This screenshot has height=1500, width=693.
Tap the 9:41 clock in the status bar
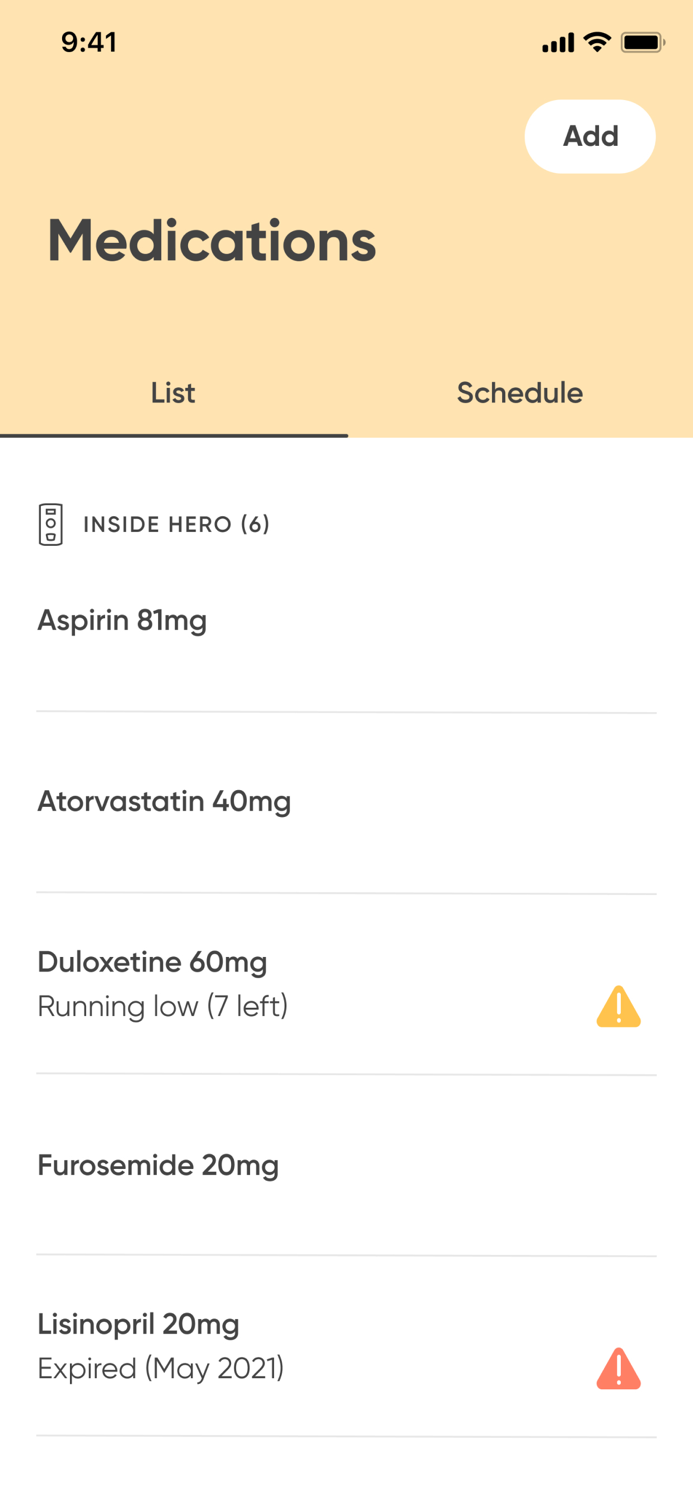(x=90, y=42)
